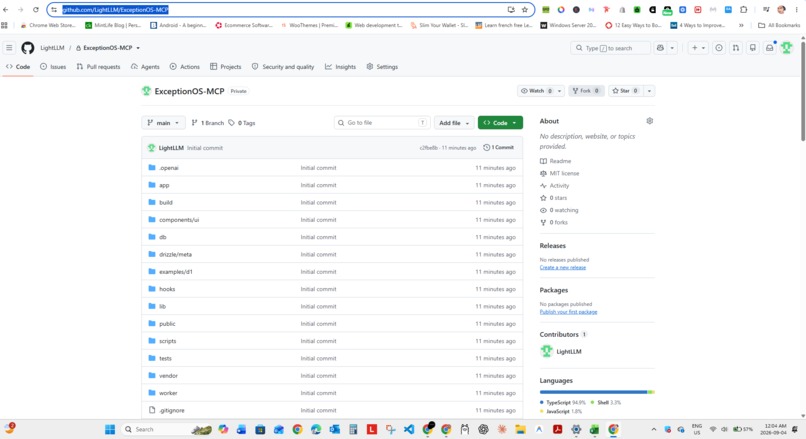Viewport: 806px width, 439px height.
Task: Open the Settings tab
Action: click(x=382, y=67)
